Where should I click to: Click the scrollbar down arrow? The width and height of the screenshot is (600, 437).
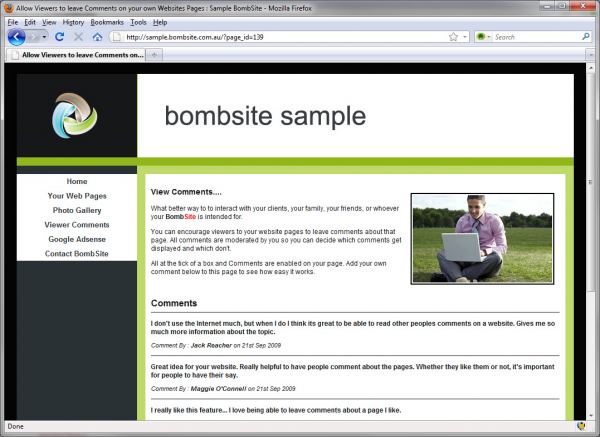(x=591, y=416)
